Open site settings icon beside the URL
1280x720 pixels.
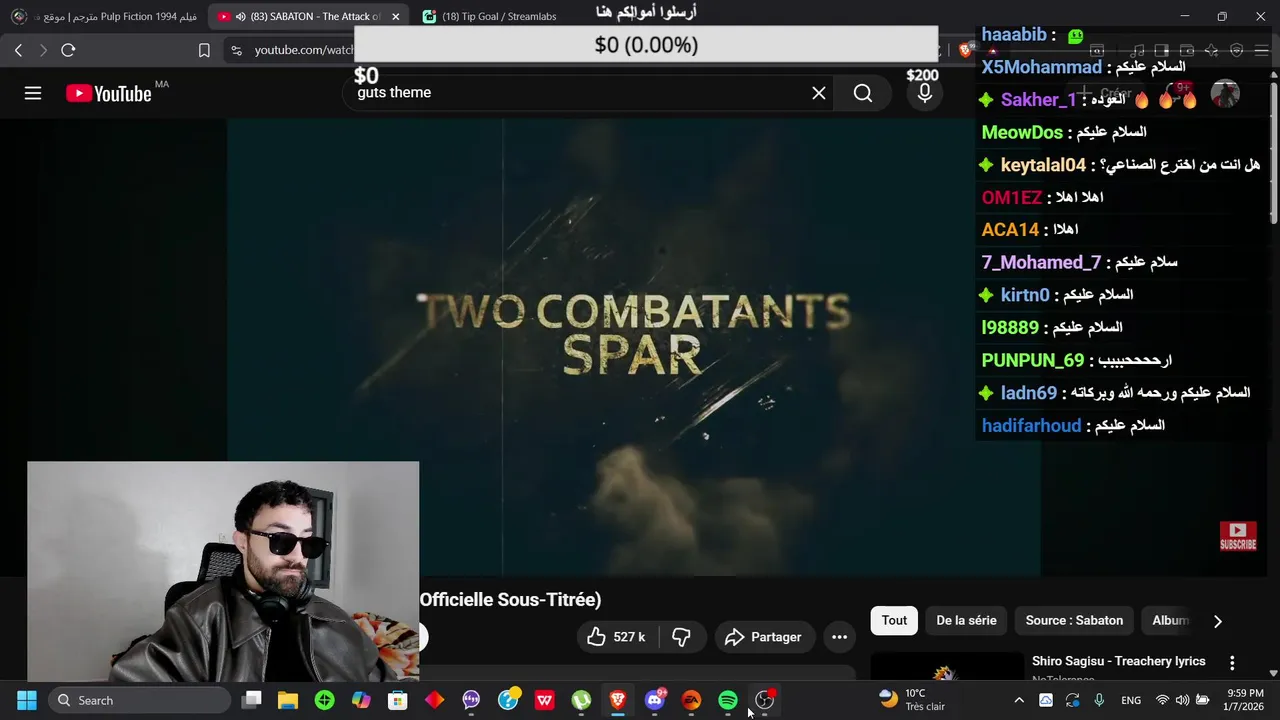point(236,50)
